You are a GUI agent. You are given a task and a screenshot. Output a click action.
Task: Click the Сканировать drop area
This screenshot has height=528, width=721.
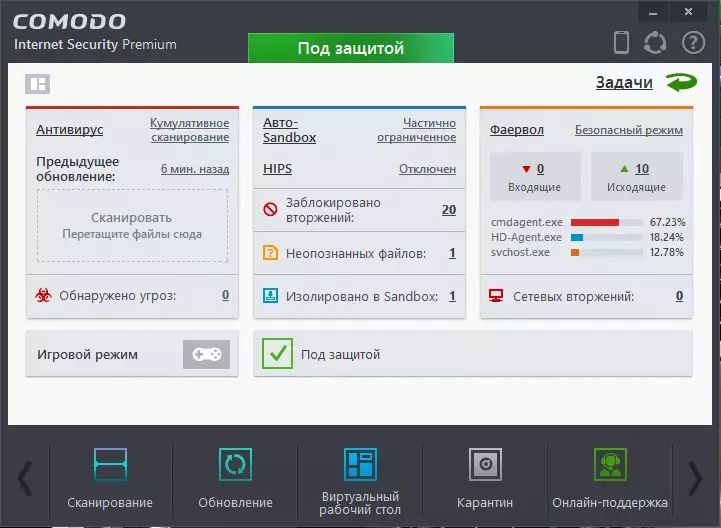(x=132, y=225)
